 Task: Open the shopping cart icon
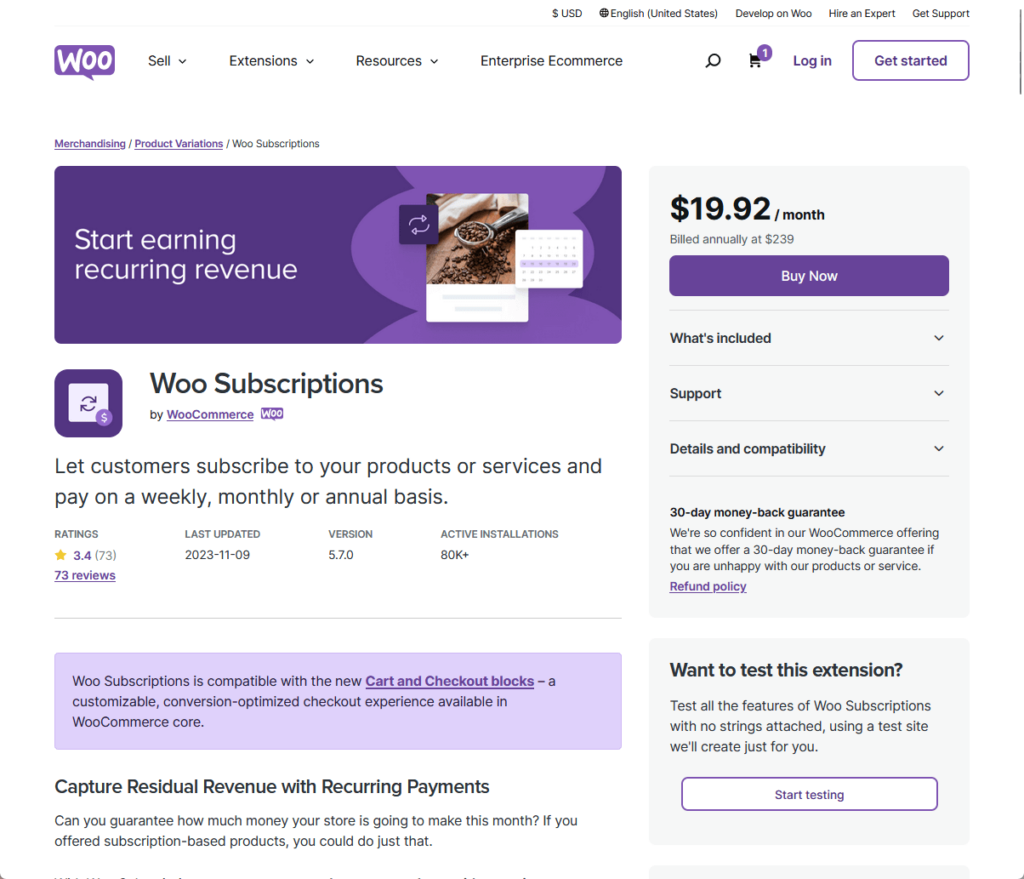[755, 61]
